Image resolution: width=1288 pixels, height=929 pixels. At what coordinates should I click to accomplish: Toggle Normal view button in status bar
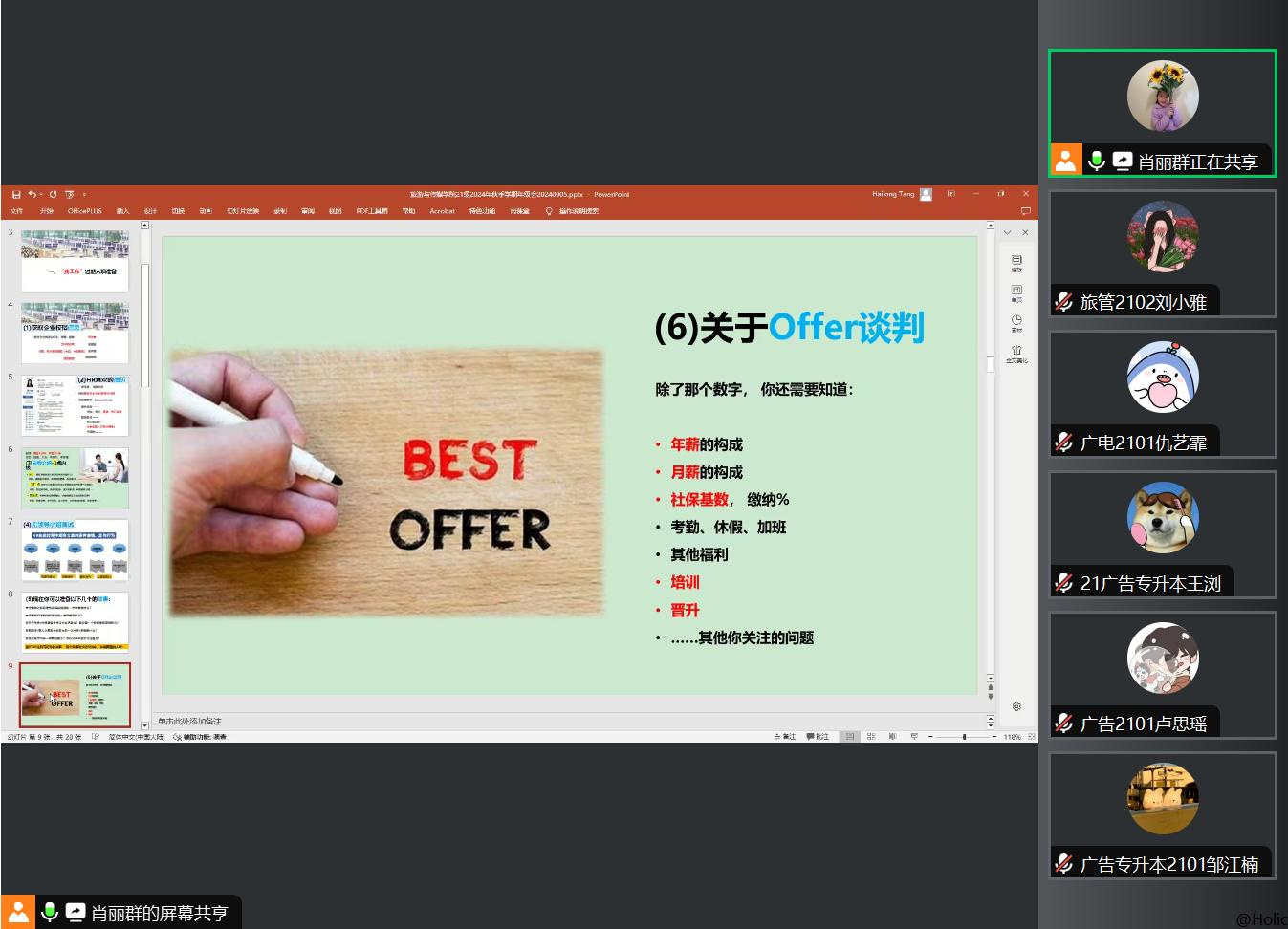coord(849,737)
